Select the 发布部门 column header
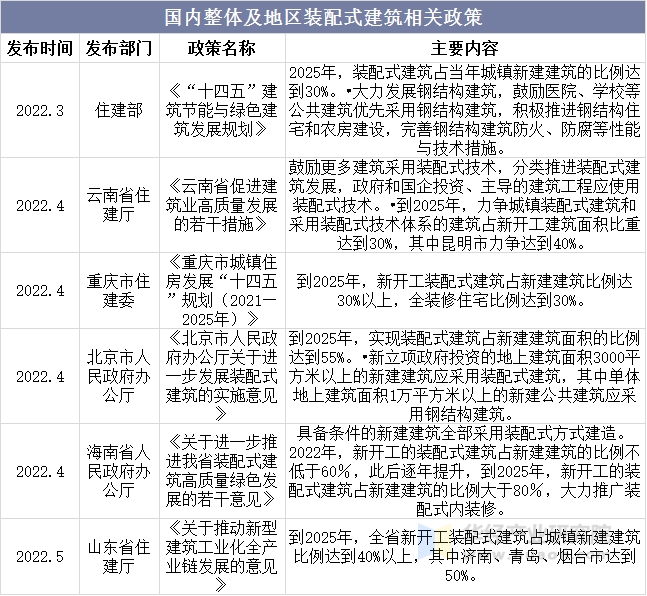 pyautogui.click(x=119, y=48)
